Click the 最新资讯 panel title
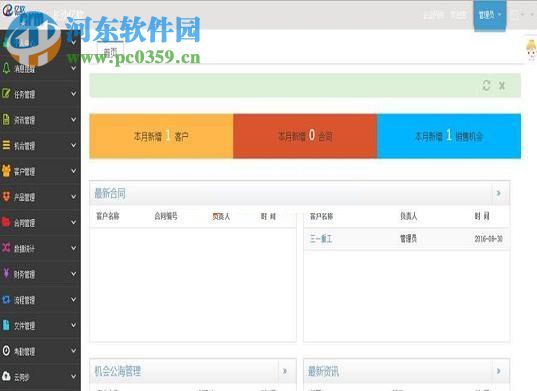 coord(323,371)
